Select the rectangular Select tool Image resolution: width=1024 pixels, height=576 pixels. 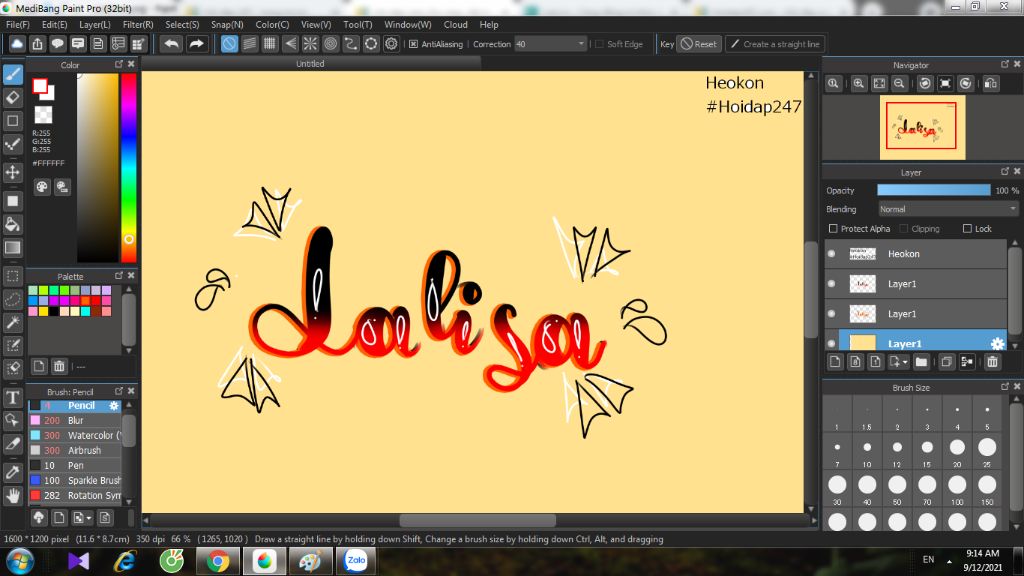click(12, 276)
